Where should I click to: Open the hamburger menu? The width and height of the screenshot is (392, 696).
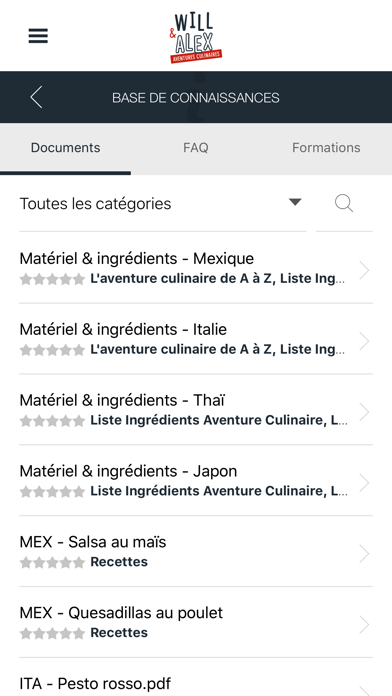[x=38, y=36]
